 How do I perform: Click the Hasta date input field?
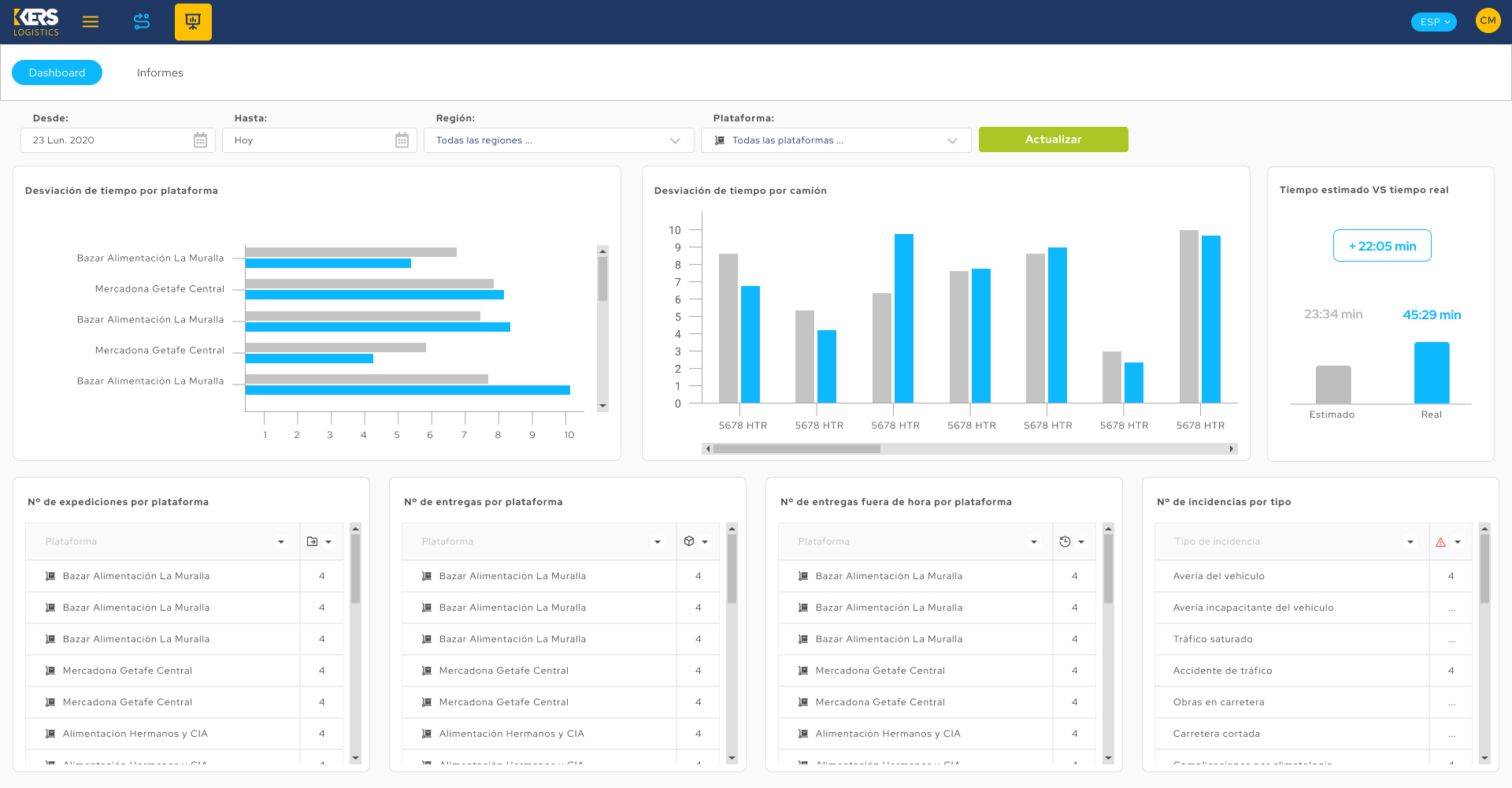tap(307, 140)
